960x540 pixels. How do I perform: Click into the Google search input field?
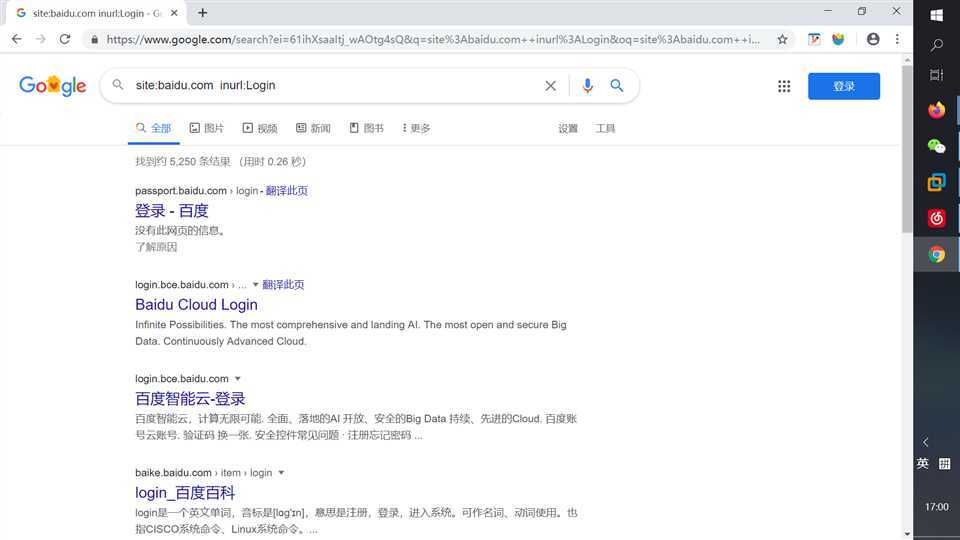(337, 86)
